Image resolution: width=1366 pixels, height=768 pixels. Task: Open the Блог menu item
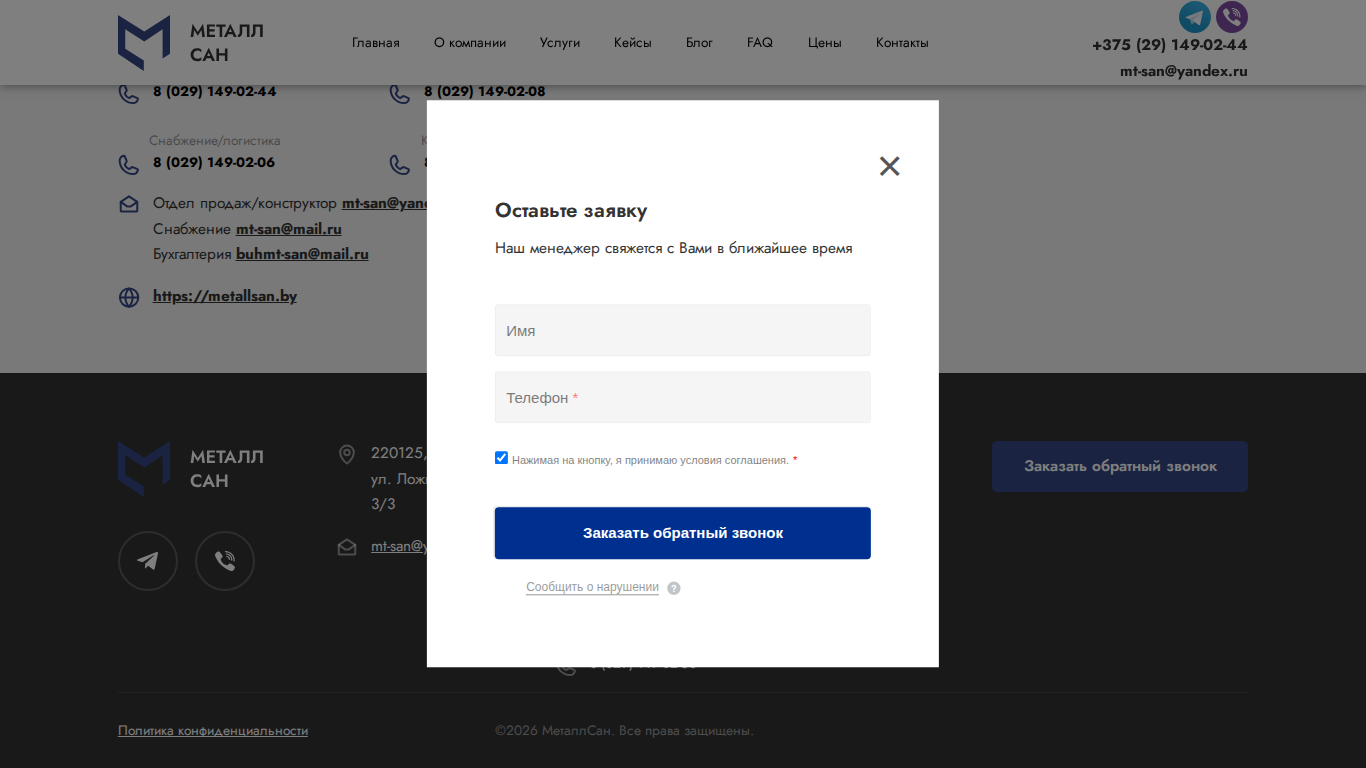[x=700, y=43]
